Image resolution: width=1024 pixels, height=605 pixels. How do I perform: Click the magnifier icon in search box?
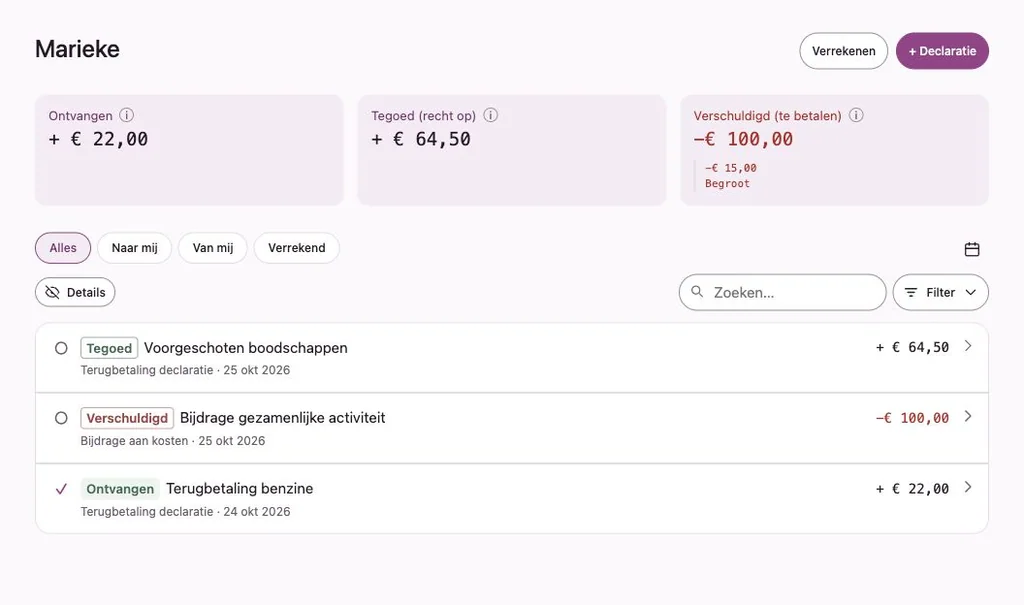[x=697, y=291]
